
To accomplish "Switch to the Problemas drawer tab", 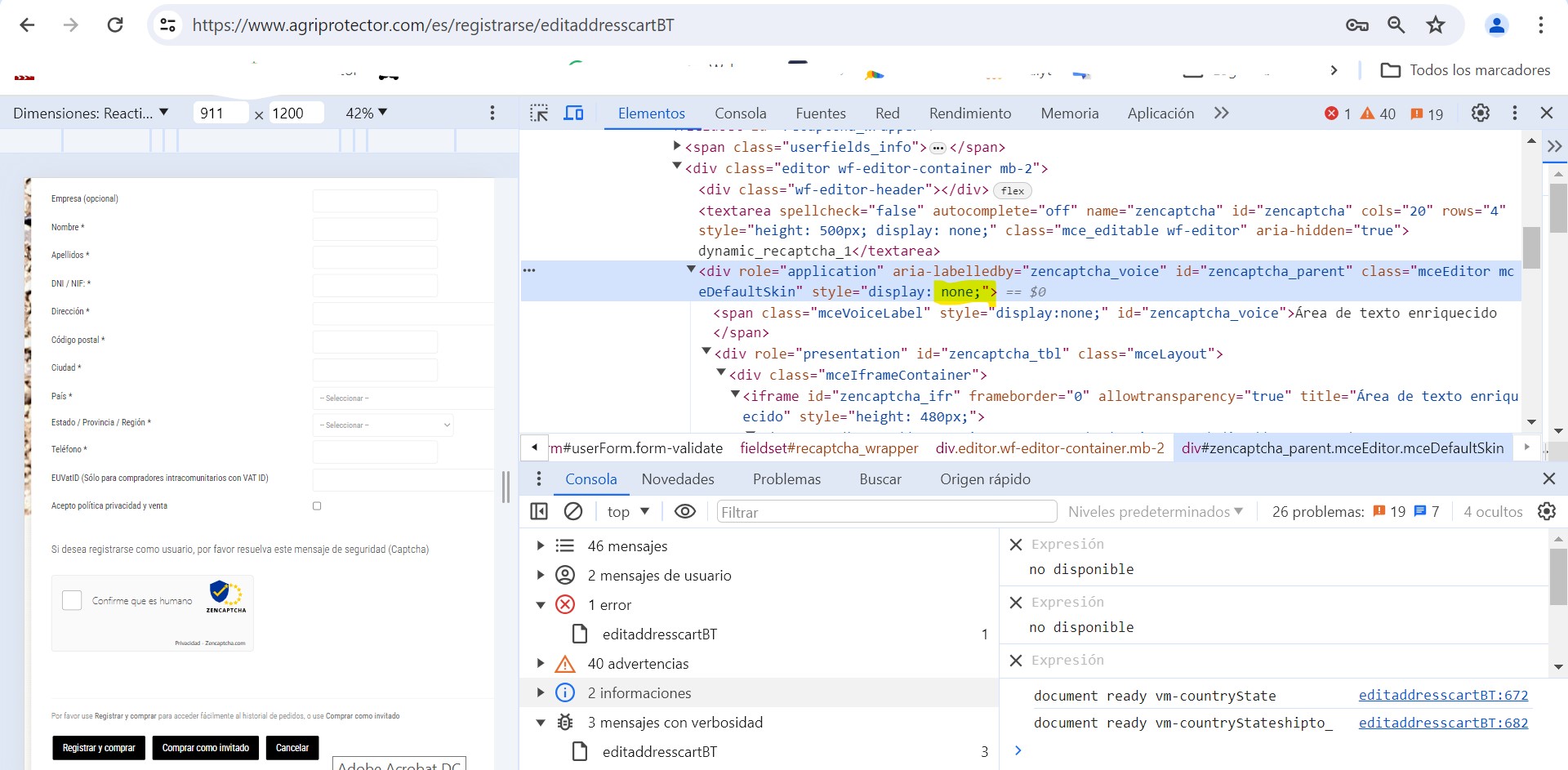I will coord(786,479).
